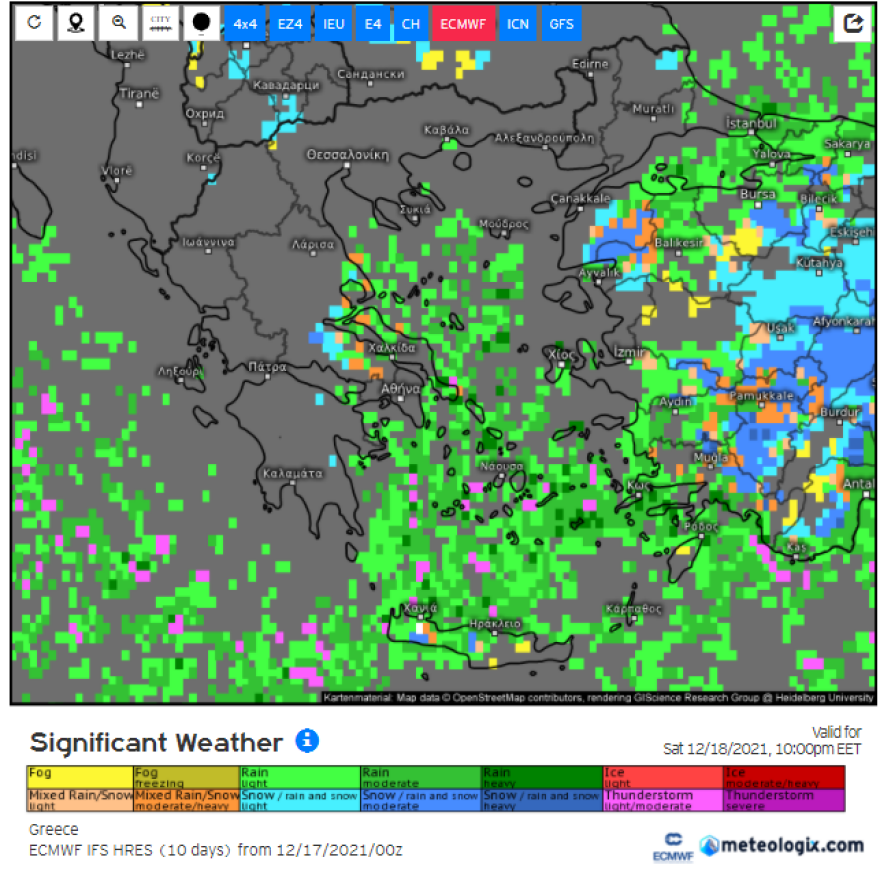Image resolution: width=880 pixels, height=872 pixels.
Task: Click the yellow Fog legend swatch
Action: pos(79,777)
